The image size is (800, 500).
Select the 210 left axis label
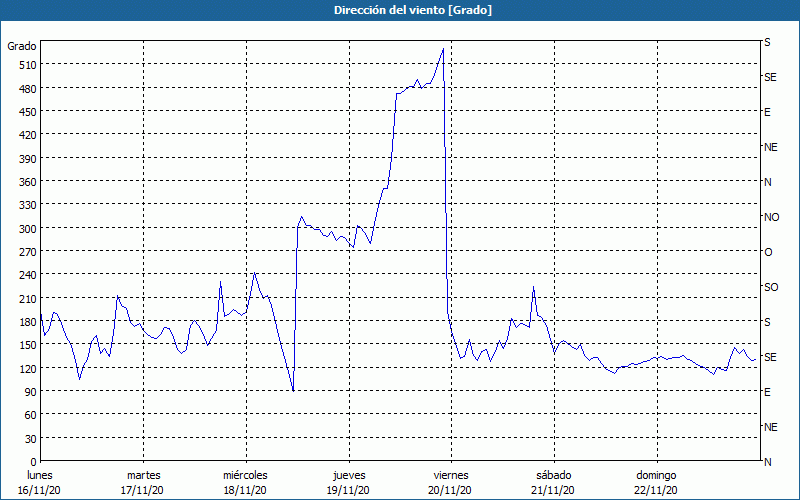28,298
